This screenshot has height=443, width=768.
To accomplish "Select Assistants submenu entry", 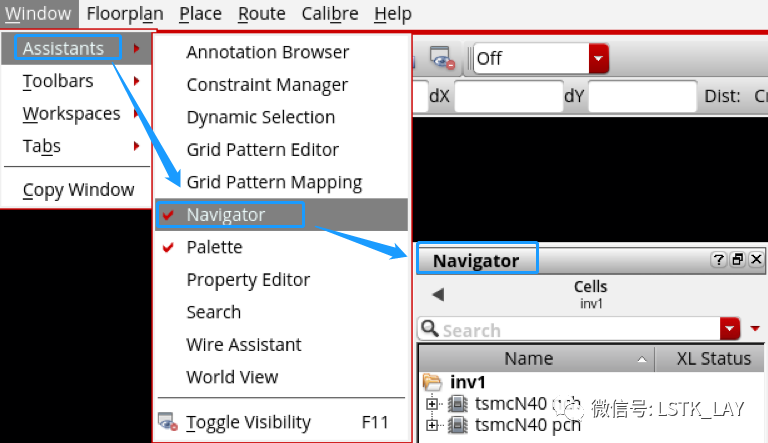I will click(x=76, y=48).
